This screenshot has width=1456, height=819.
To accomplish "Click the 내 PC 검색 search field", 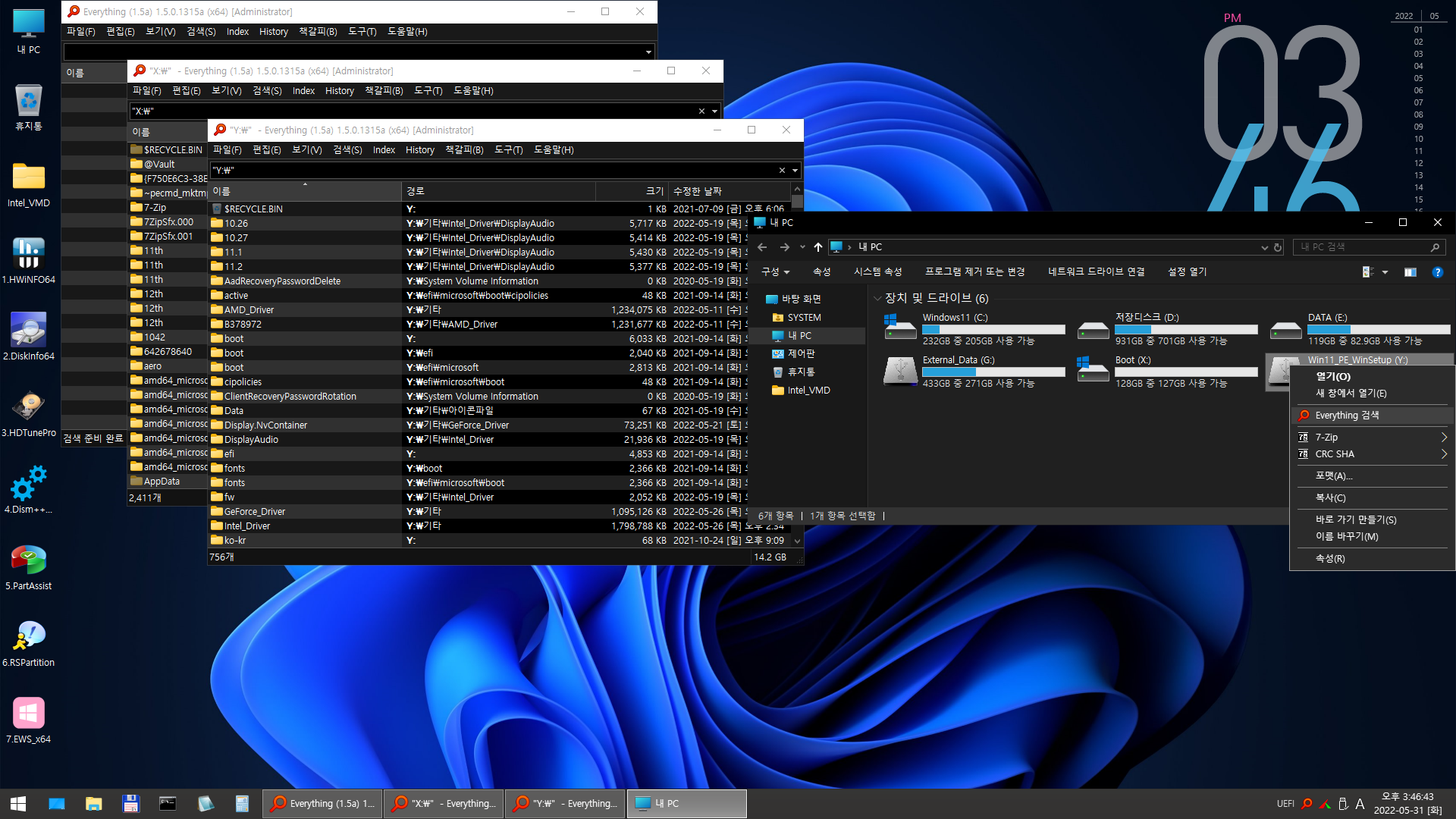I will 1369,247.
